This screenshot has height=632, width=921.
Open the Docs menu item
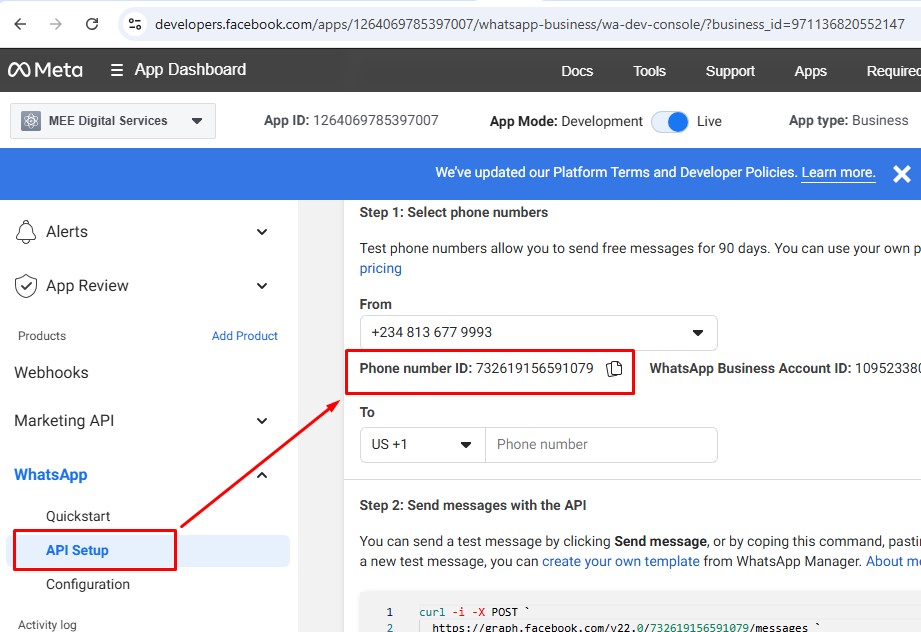coord(577,71)
